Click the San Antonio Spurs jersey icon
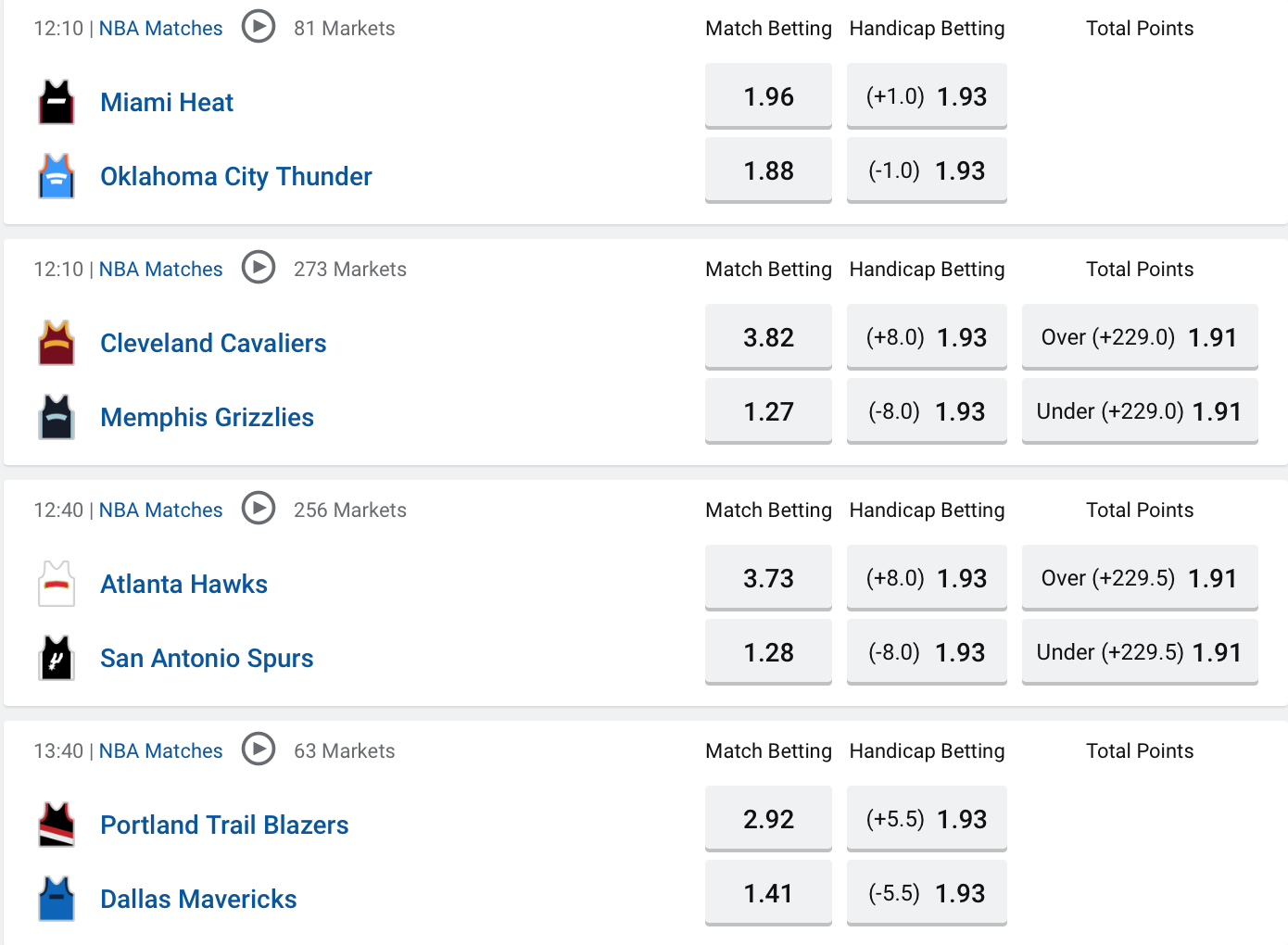Screen dimensions: 1288x945 tap(57, 658)
